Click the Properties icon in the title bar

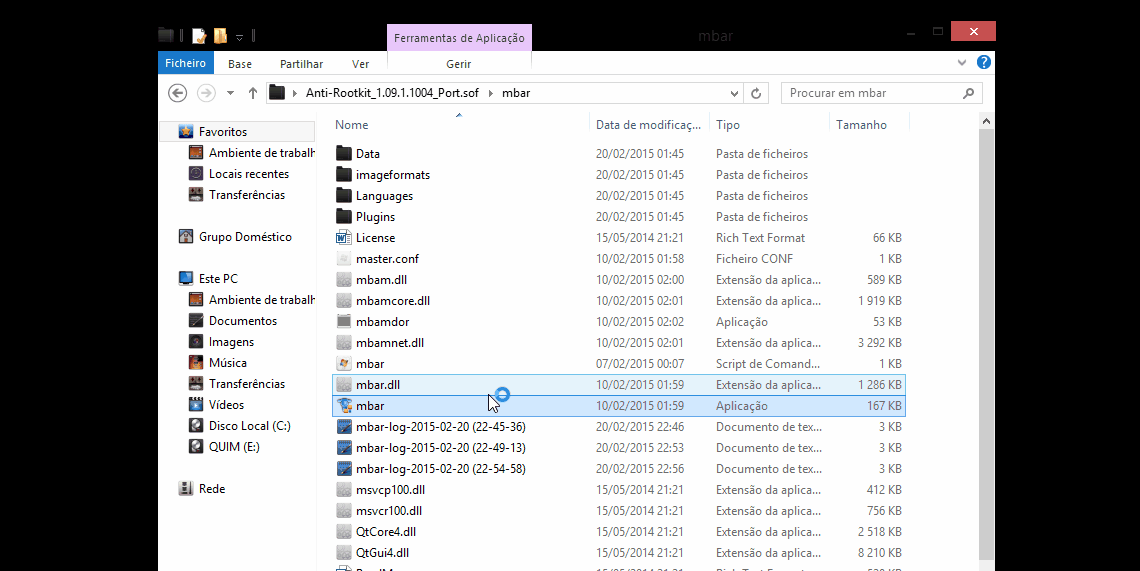pos(199,36)
